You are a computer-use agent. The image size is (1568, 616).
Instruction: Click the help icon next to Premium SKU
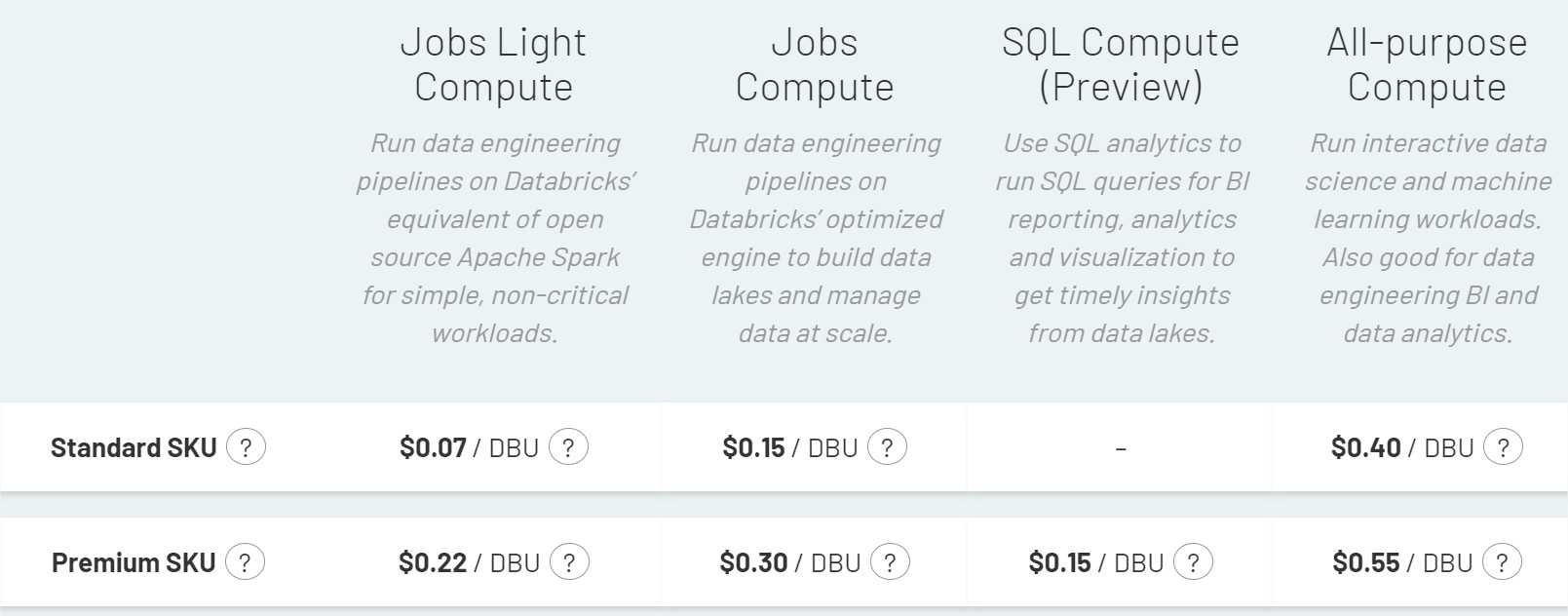tap(247, 561)
